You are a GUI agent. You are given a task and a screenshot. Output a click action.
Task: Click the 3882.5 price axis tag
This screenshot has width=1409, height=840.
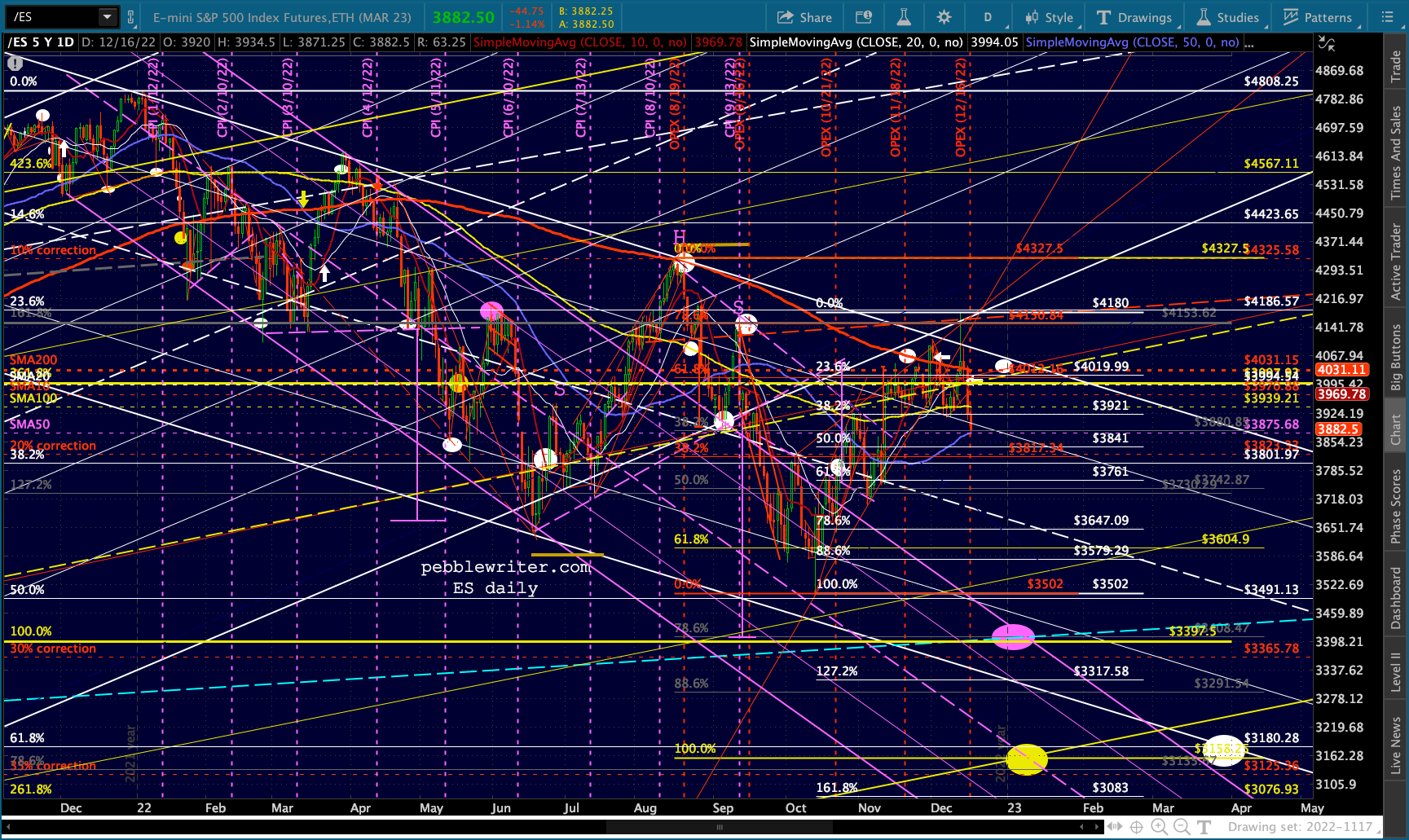point(1338,429)
